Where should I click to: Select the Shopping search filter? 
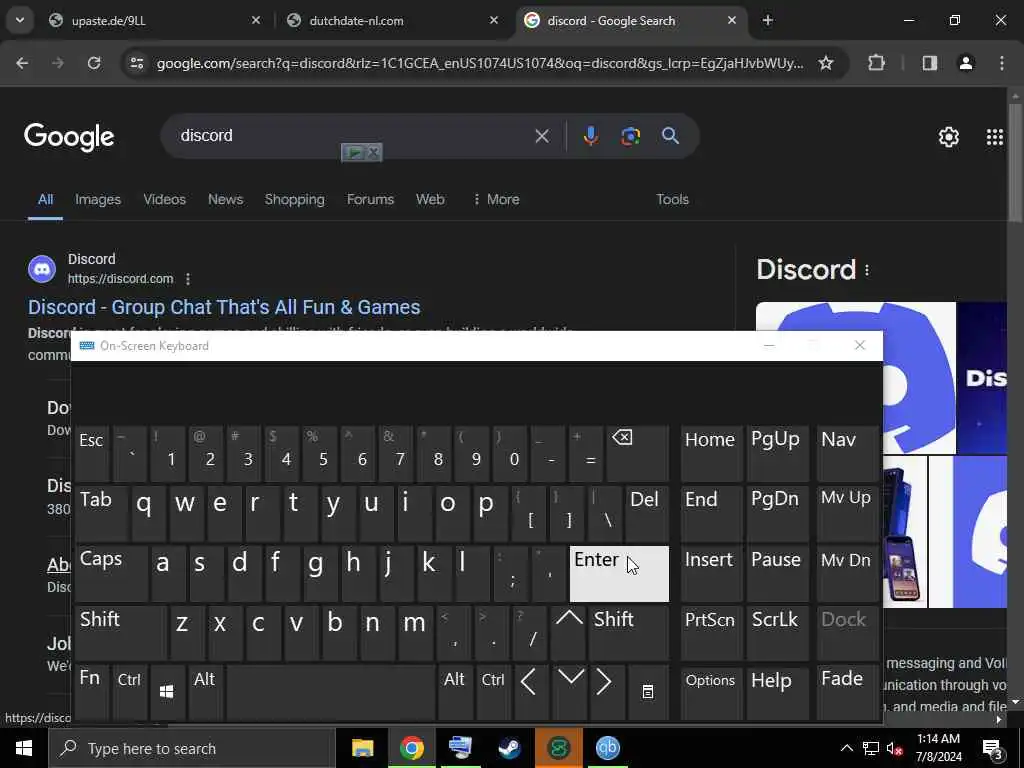coord(295,199)
